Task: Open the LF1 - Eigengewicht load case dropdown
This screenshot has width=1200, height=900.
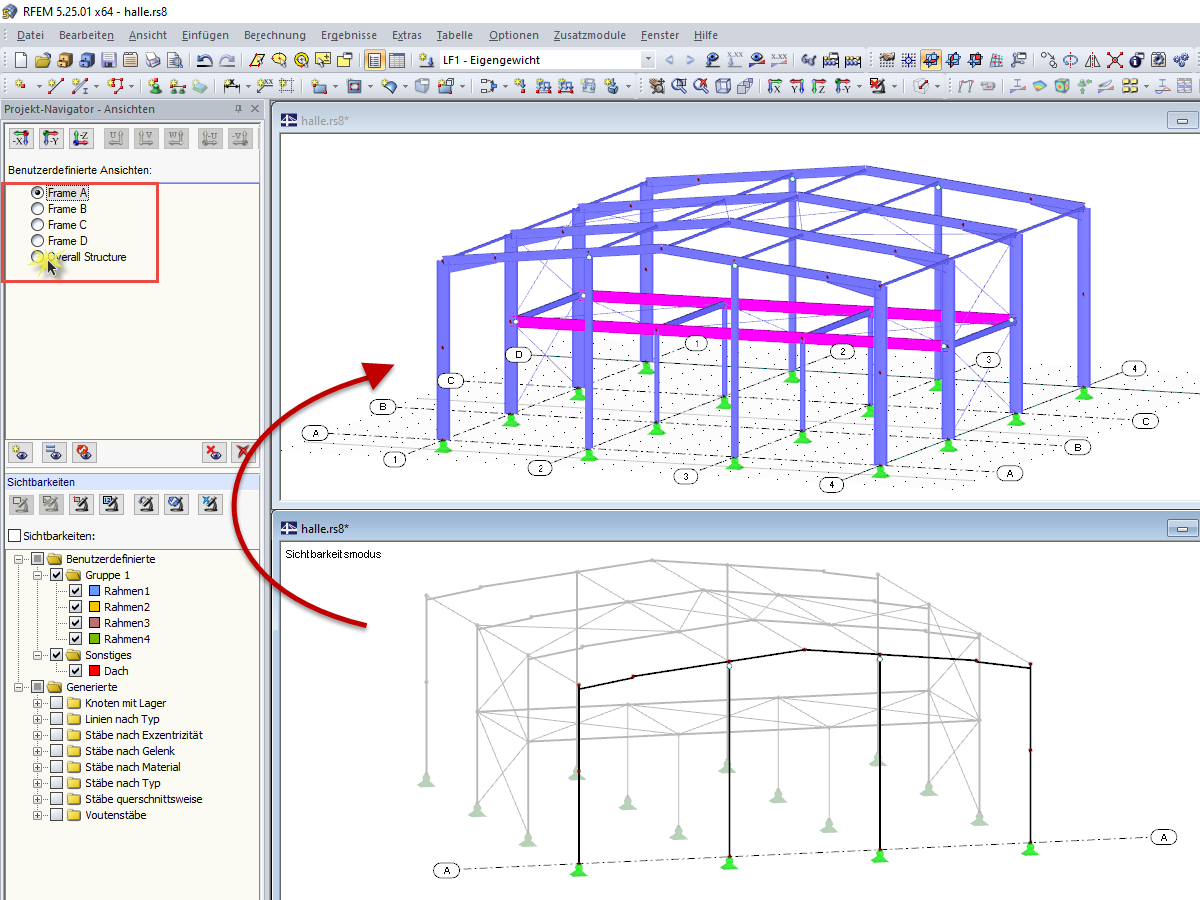Action: tap(648, 60)
